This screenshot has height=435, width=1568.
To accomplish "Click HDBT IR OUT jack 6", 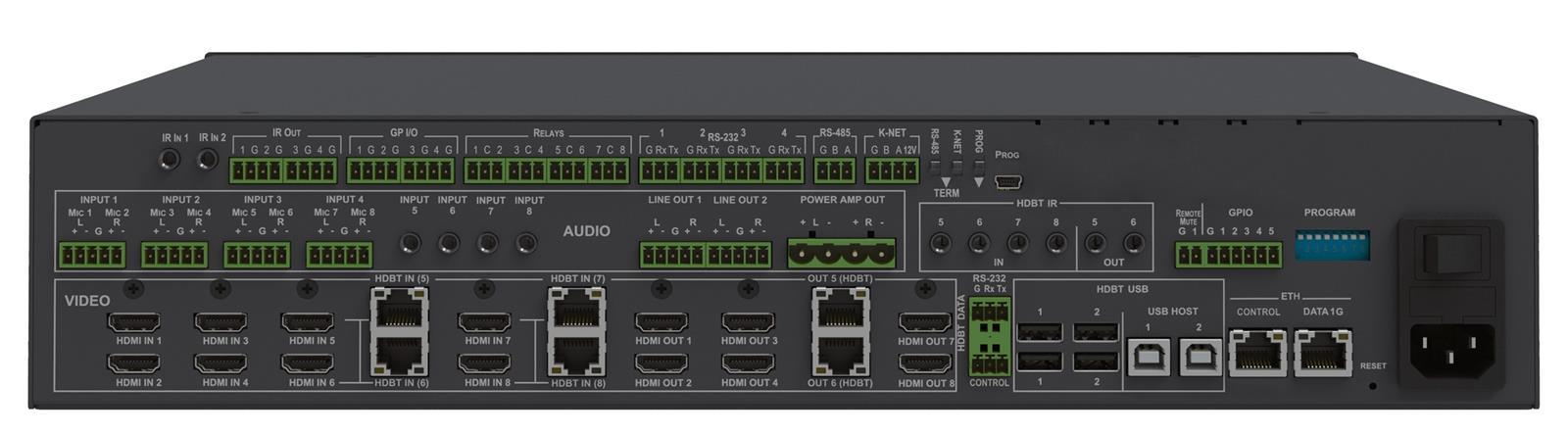I will pos(1134,242).
